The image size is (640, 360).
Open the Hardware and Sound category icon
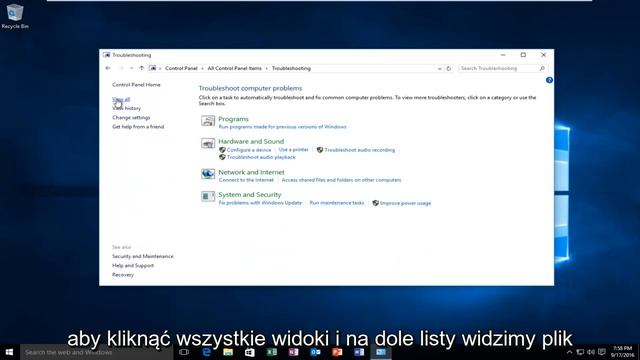208,143
